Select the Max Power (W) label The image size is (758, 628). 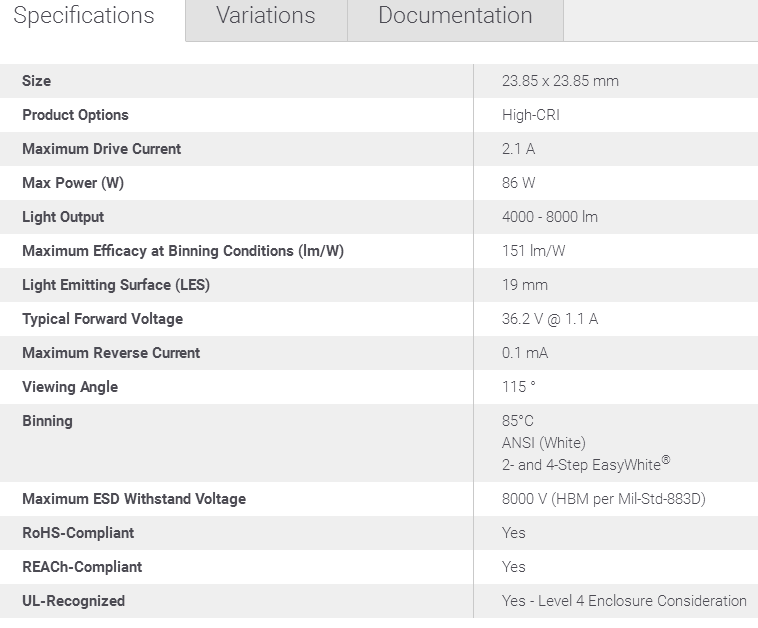click(73, 183)
